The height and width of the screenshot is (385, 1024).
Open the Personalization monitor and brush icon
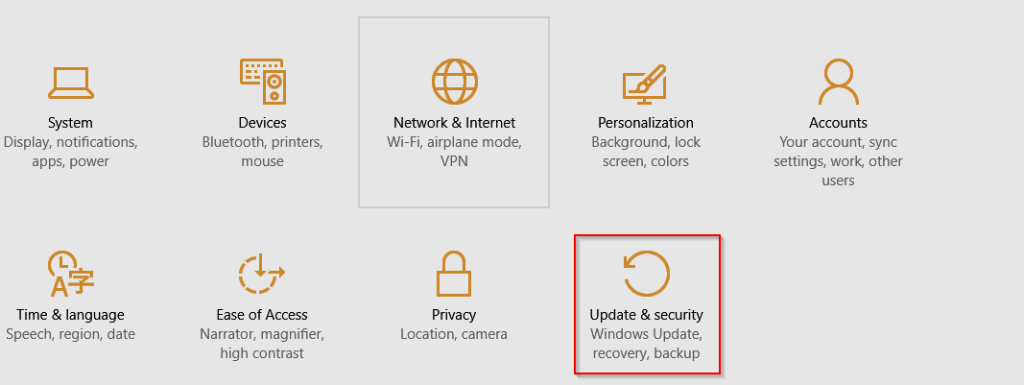coord(645,84)
